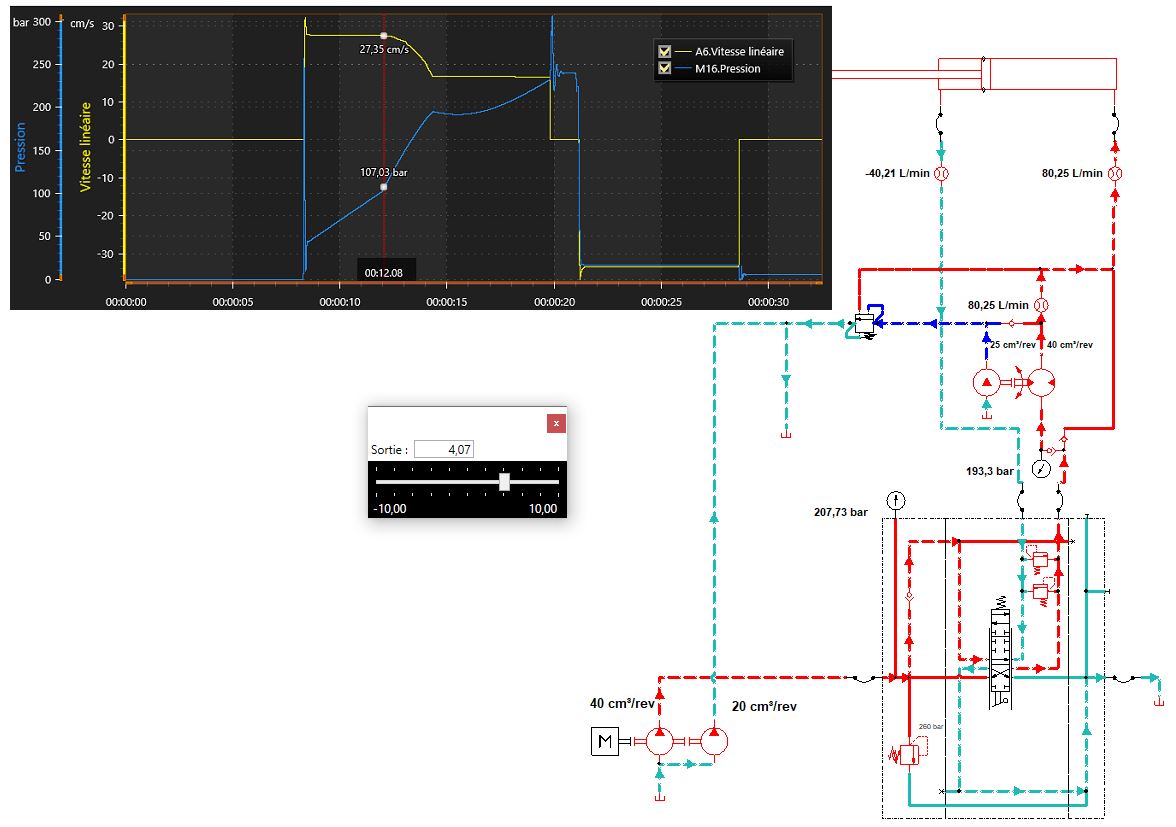Select the 40 cm³/rev main pump
Image resolution: width=1176 pixels, height=827 pixels.
659,741
